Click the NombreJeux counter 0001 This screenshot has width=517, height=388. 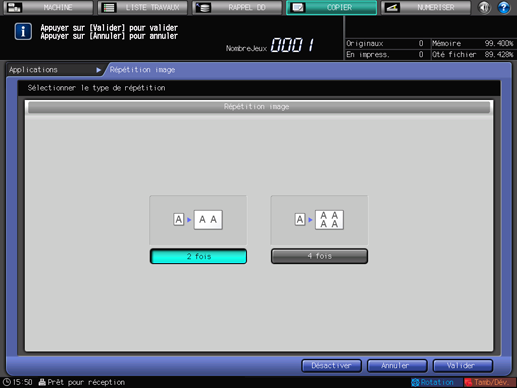point(292,45)
